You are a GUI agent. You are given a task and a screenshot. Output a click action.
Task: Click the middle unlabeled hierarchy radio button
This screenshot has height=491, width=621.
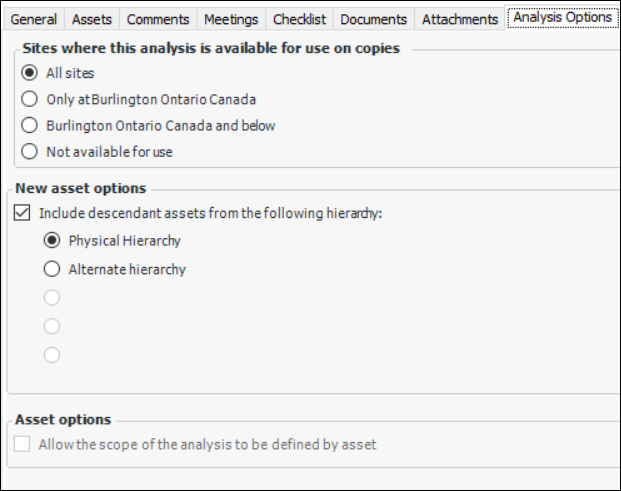pyautogui.click(x=51, y=326)
